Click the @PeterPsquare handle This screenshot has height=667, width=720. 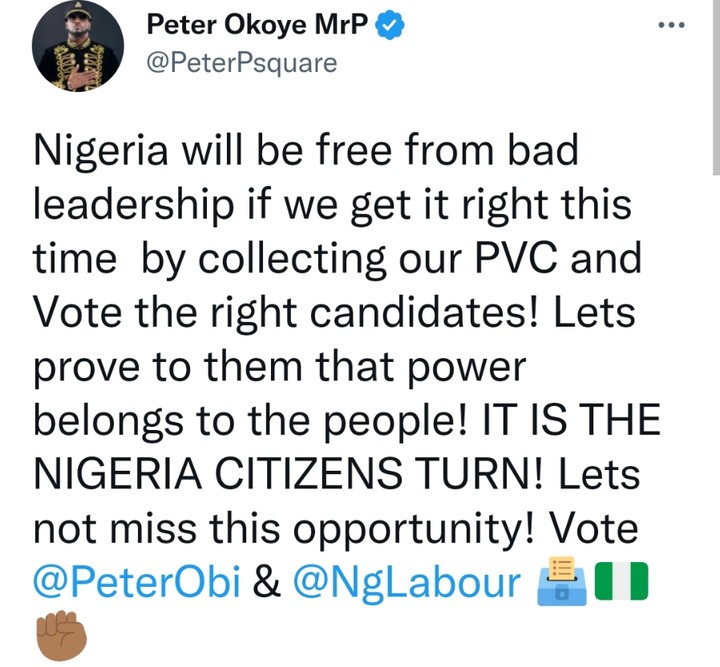coord(241,63)
